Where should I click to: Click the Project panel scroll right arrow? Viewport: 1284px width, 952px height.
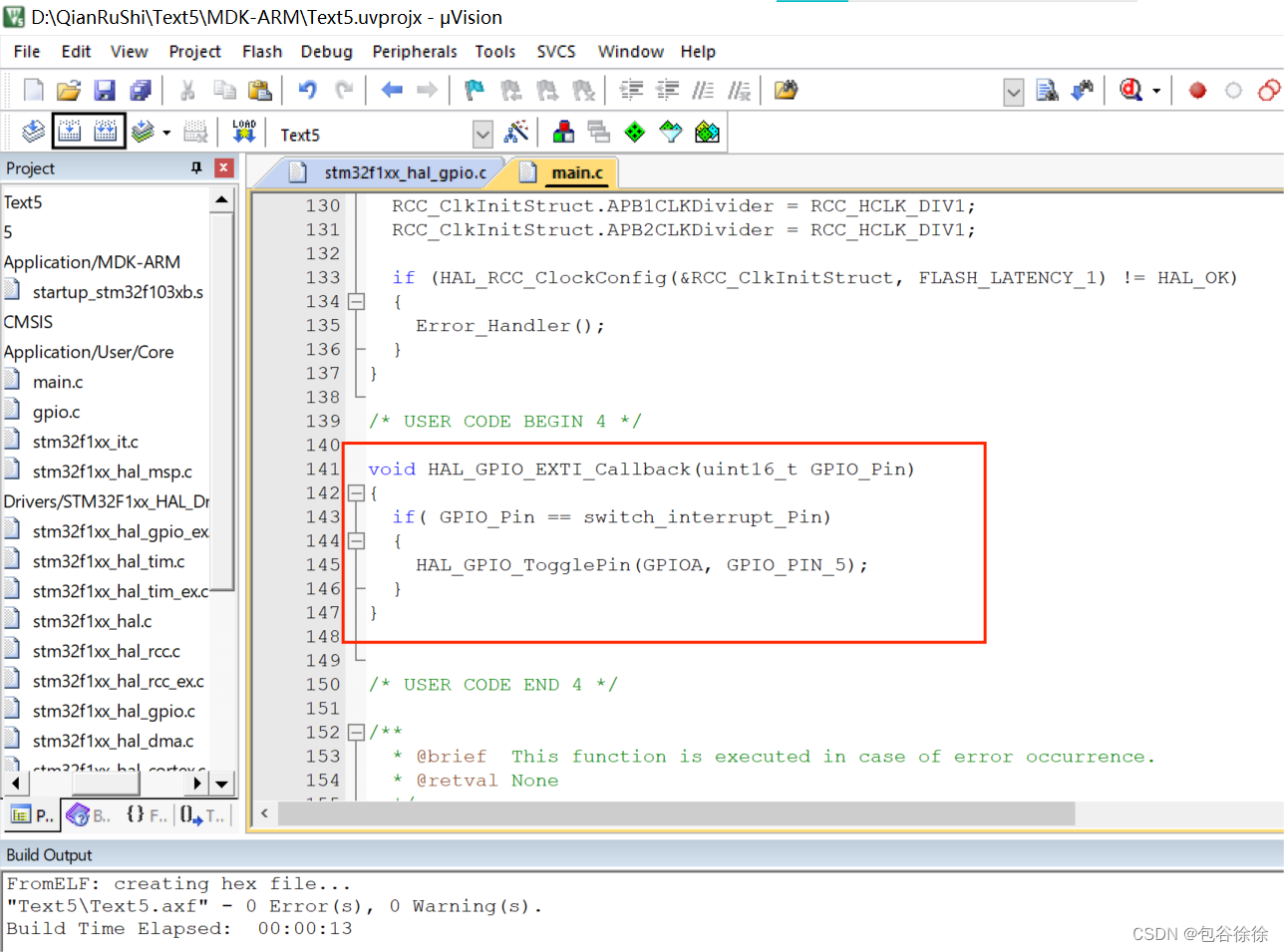pyautogui.click(x=197, y=784)
